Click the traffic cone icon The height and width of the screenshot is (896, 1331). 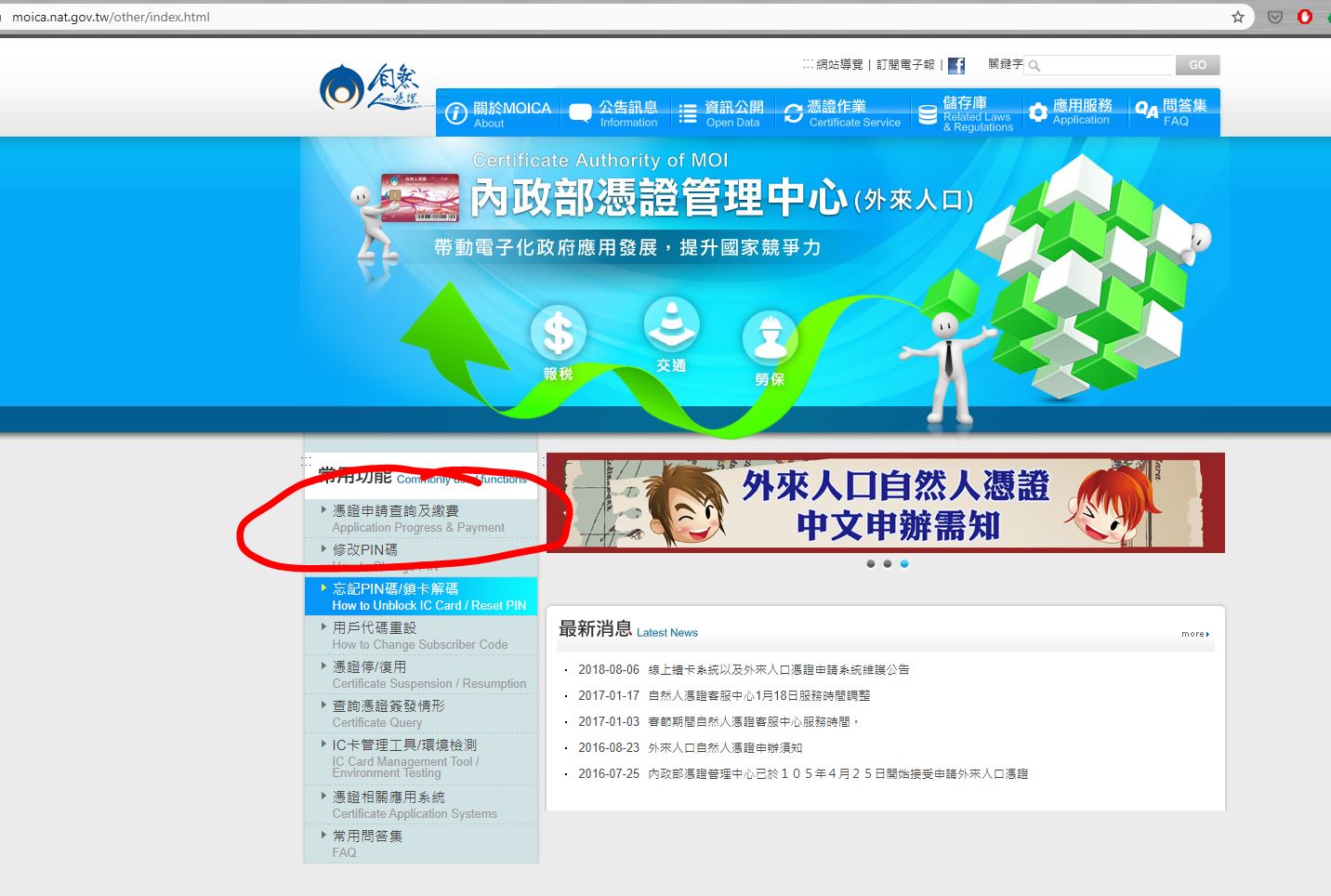671,324
